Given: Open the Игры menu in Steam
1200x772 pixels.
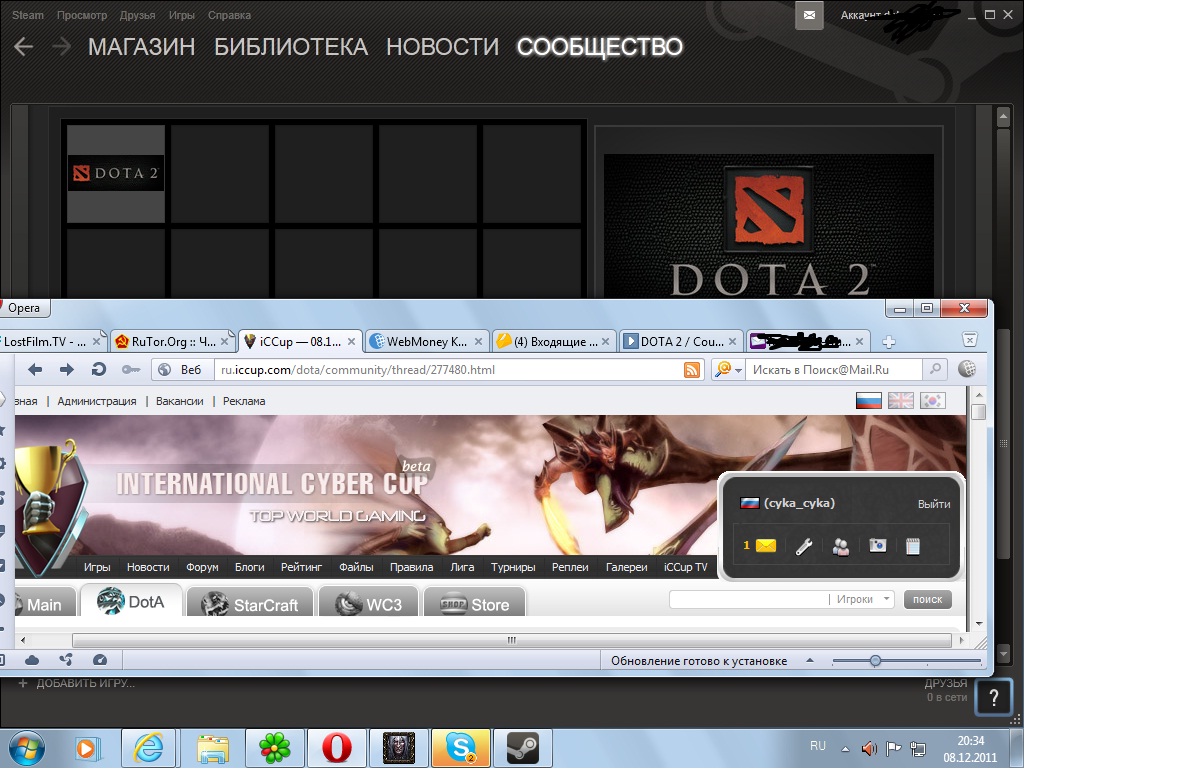Looking at the screenshot, I should pos(181,15).
